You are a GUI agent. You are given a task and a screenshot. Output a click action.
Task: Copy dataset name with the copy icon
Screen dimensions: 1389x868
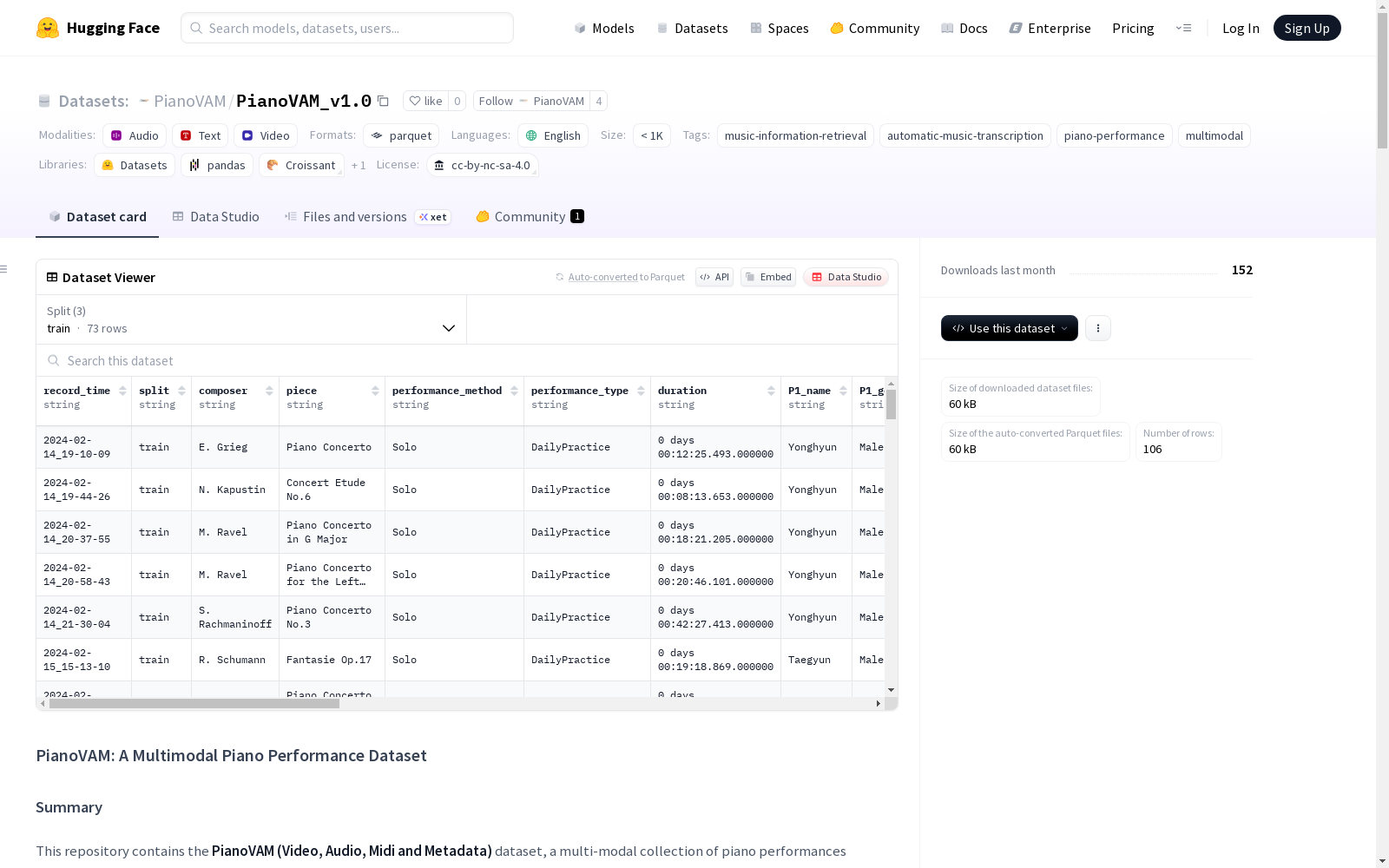383,101
